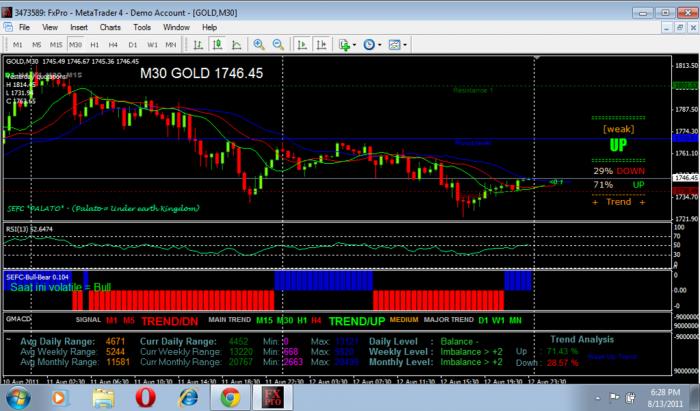
Task: Open Google Chrome from taskbar
Action: pos(231,398)
